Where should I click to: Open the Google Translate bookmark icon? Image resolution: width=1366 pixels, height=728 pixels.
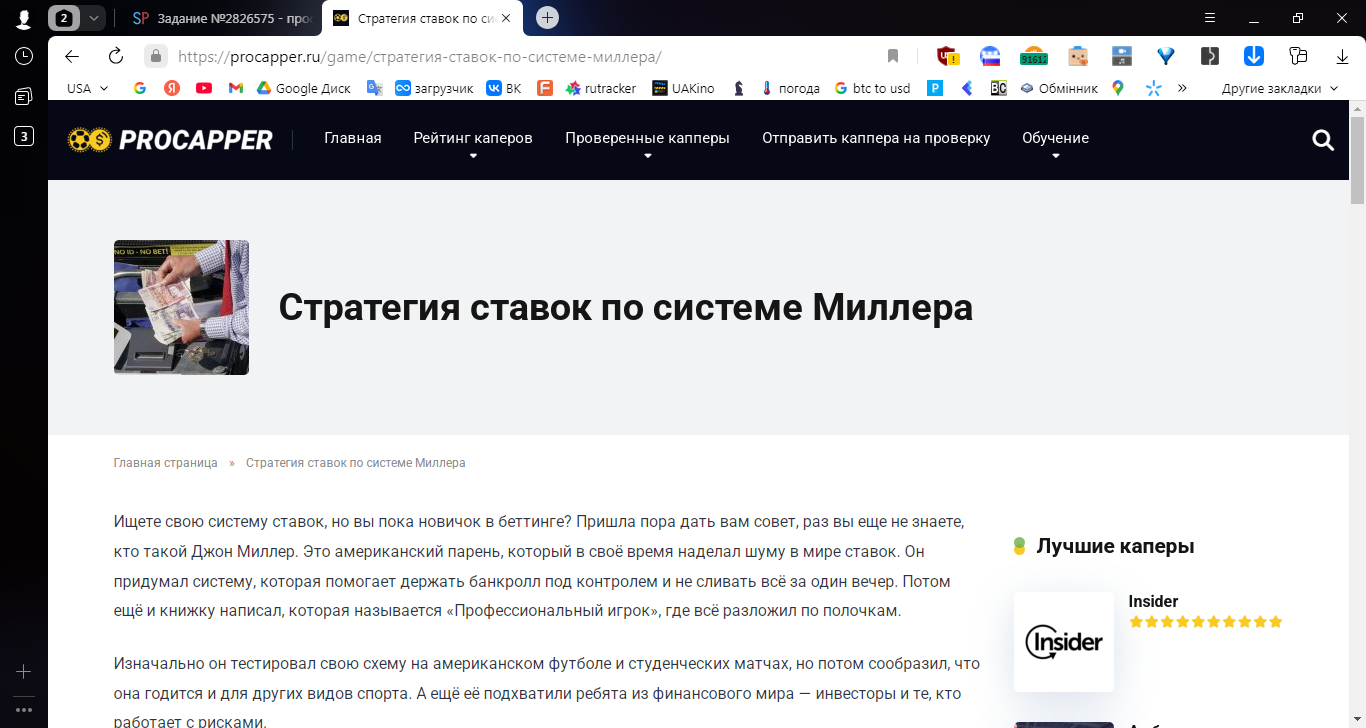click(375, 88)
